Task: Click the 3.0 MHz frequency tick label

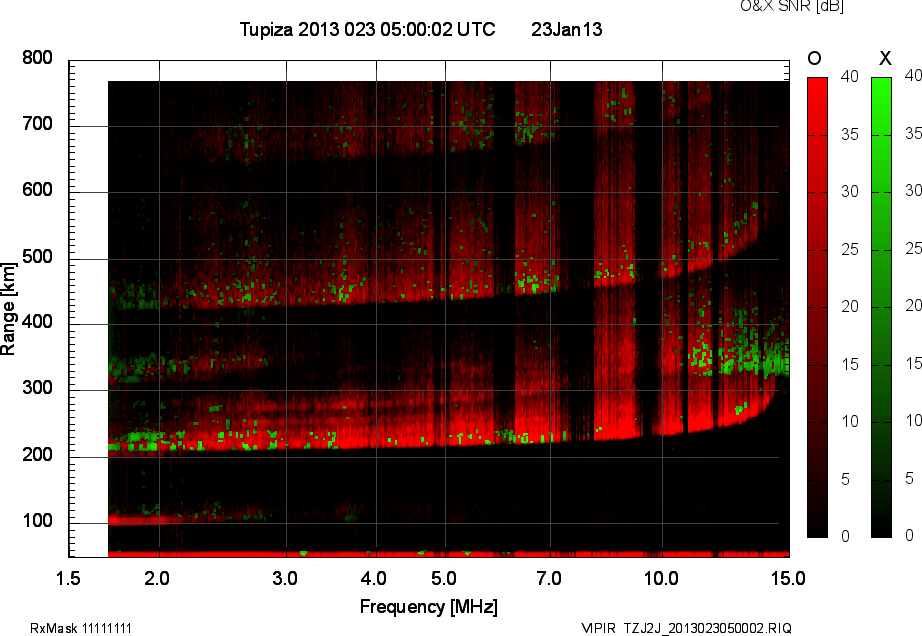Action: (285, 578)
